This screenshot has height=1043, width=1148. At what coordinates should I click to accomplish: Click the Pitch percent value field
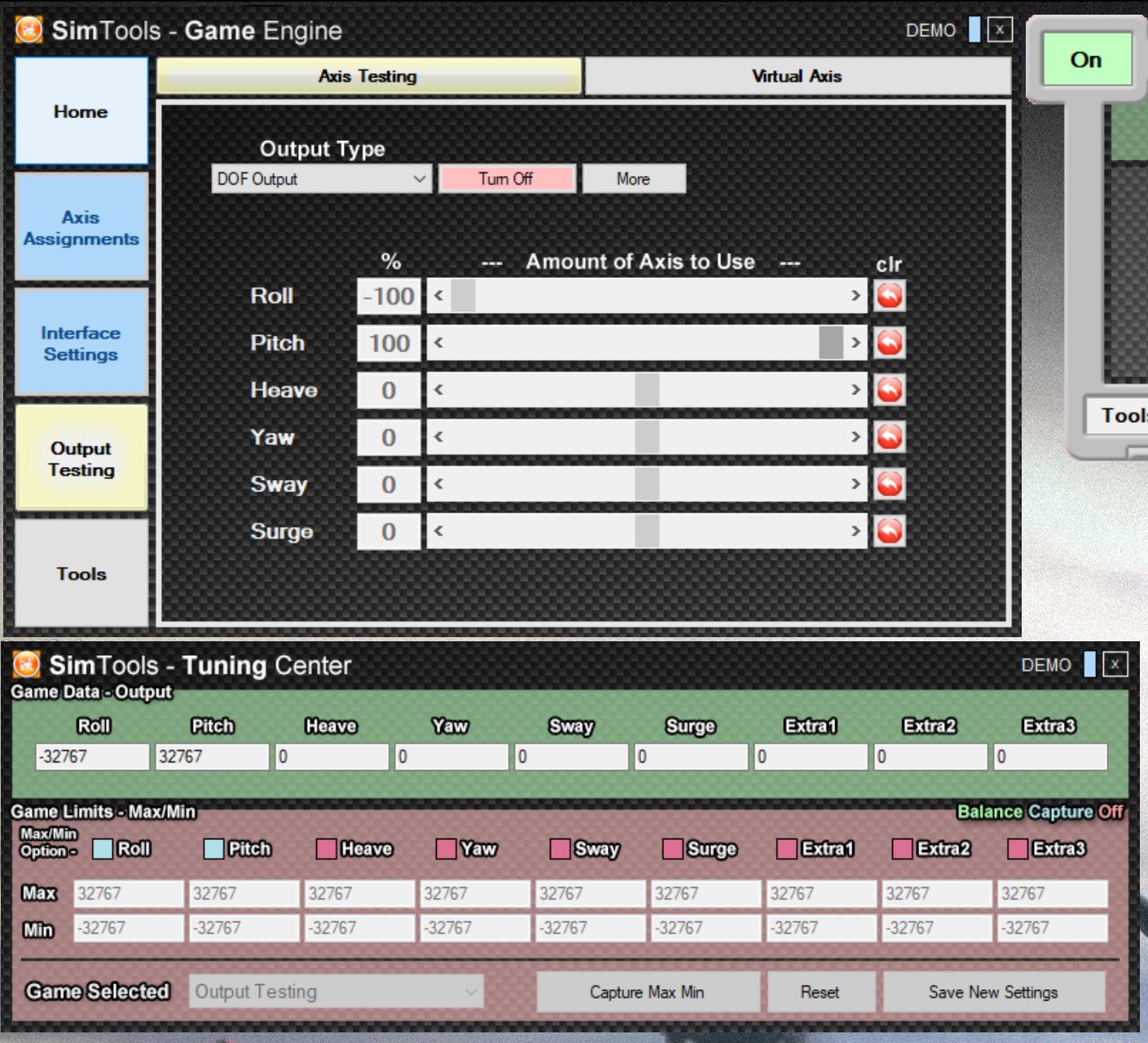point(389,343)
